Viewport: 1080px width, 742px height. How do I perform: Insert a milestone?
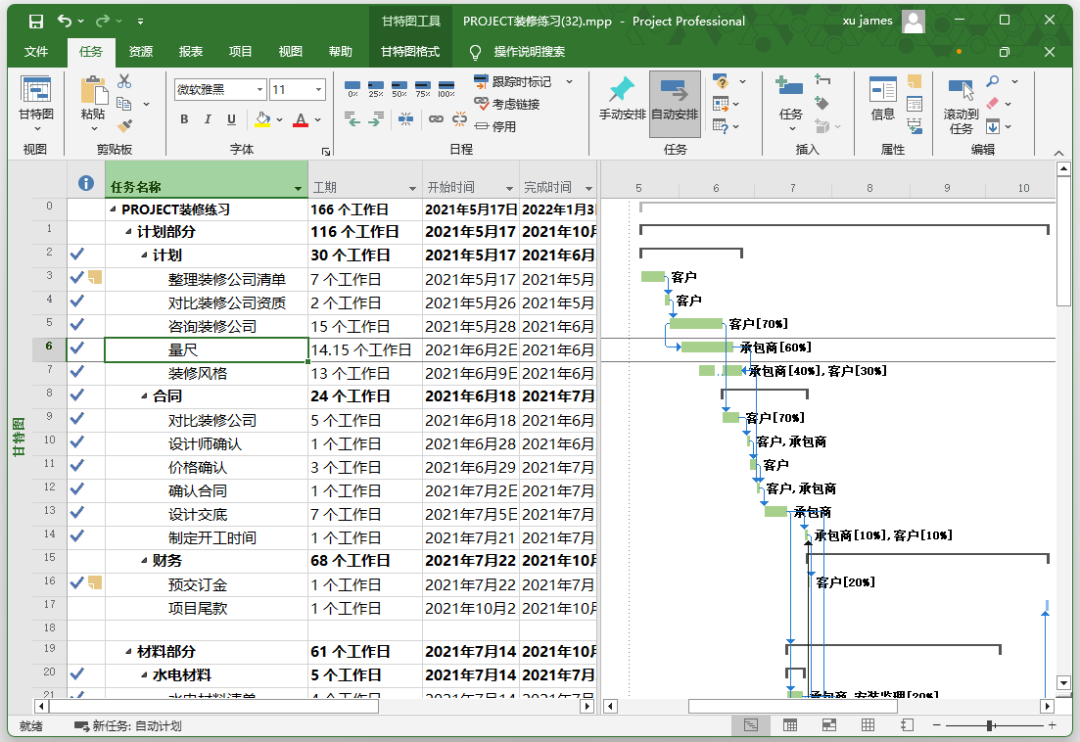coord(822,103)
